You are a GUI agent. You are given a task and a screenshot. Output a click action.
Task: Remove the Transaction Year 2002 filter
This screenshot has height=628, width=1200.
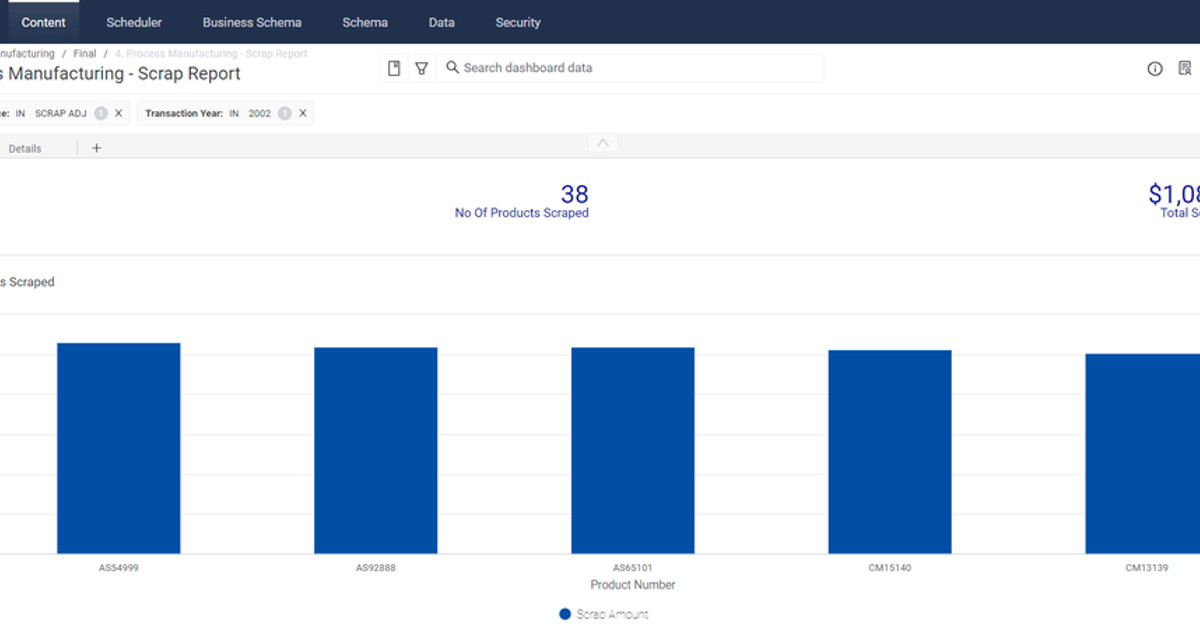coord(303,114)
